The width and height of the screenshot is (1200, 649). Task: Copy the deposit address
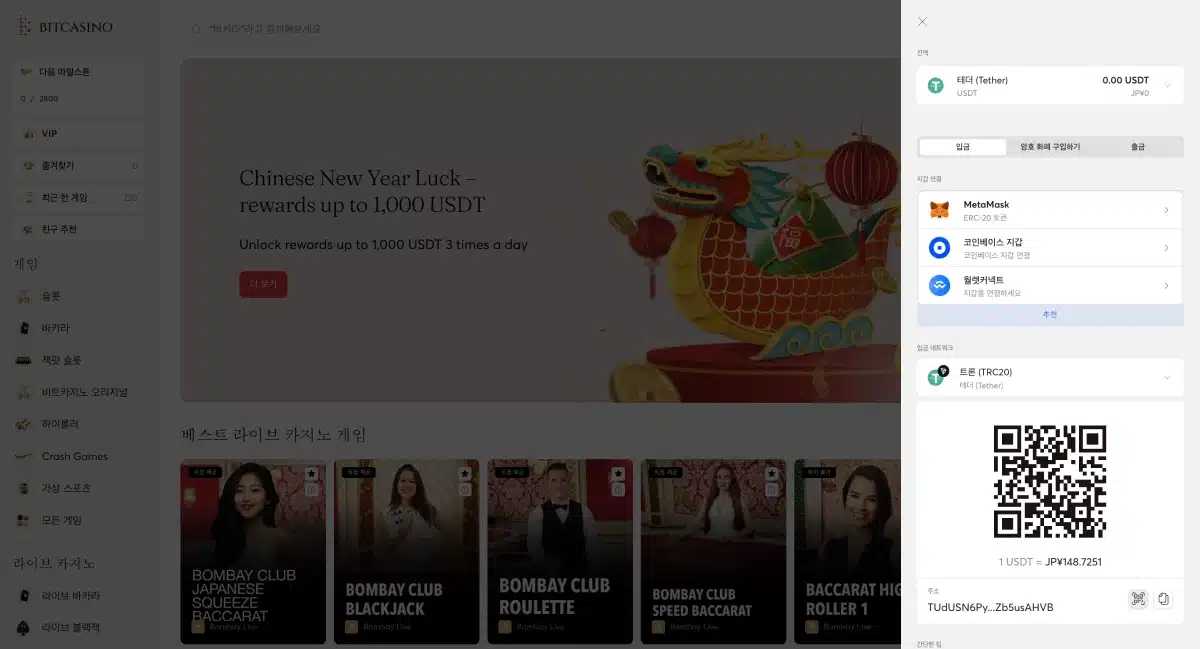point(1163,599)
